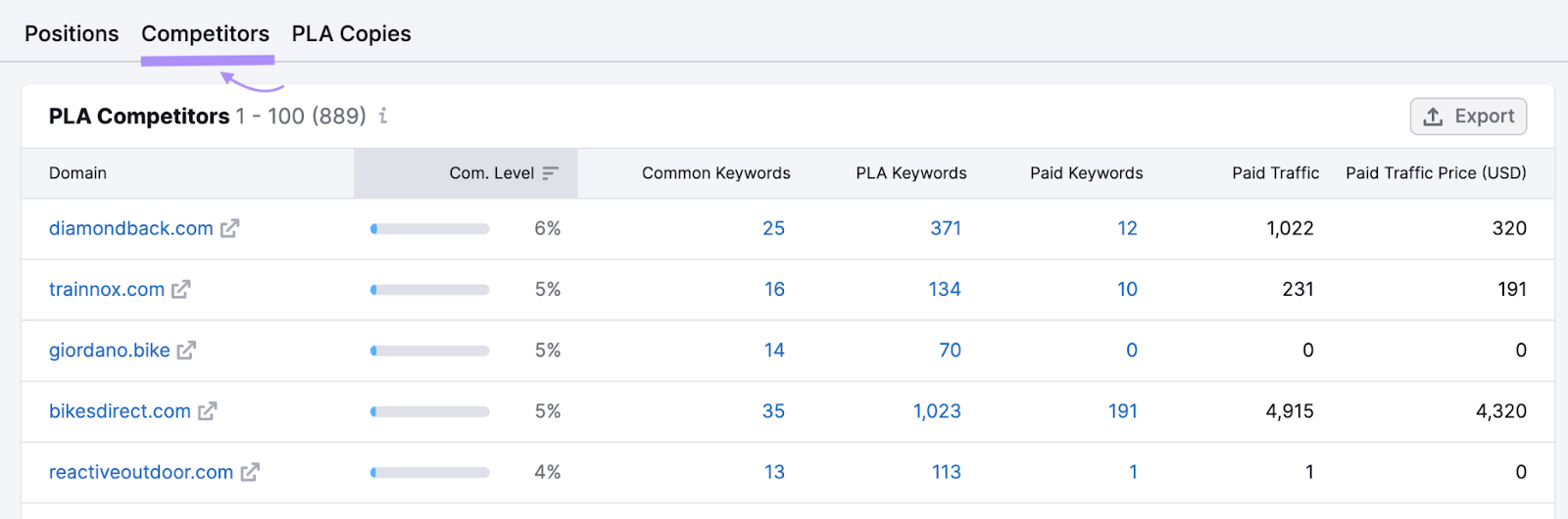The image size is (1568, 519).
Task: Switch to the Positions tab
Action: tap(72, 33)
